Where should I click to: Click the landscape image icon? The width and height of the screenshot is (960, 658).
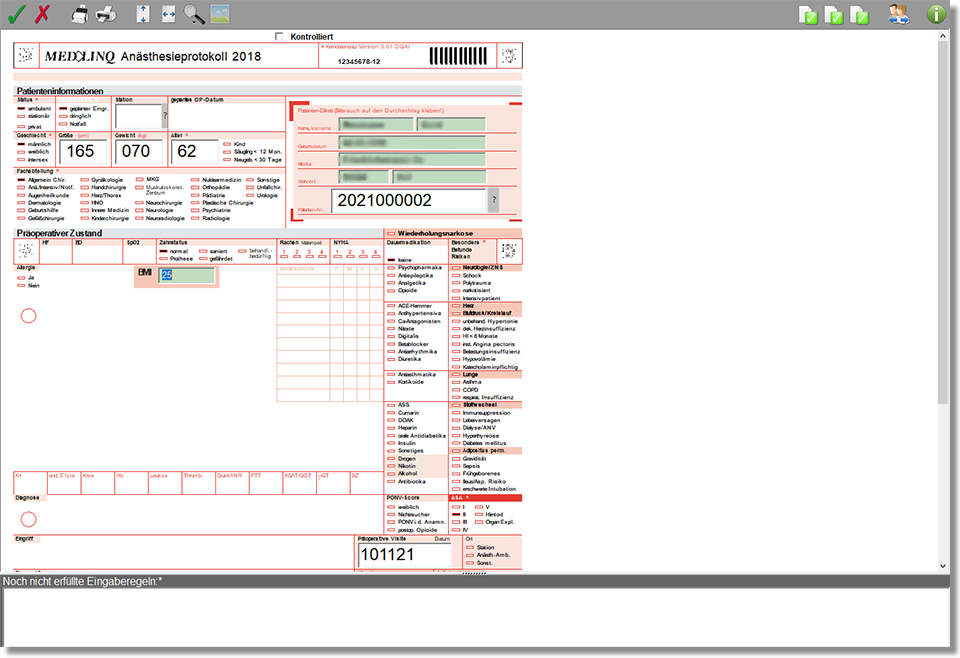pyautogui.click(x=220, y=14)
